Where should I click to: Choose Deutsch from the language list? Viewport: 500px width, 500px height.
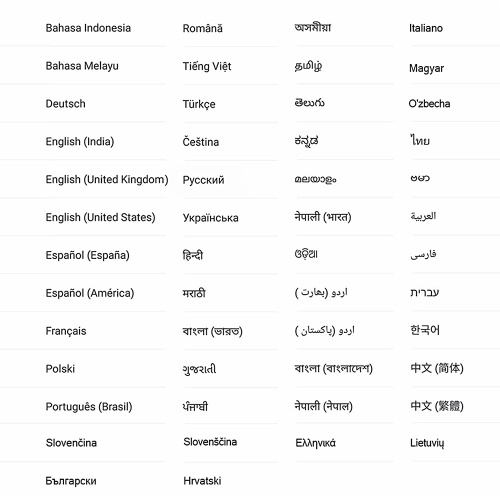65,104
